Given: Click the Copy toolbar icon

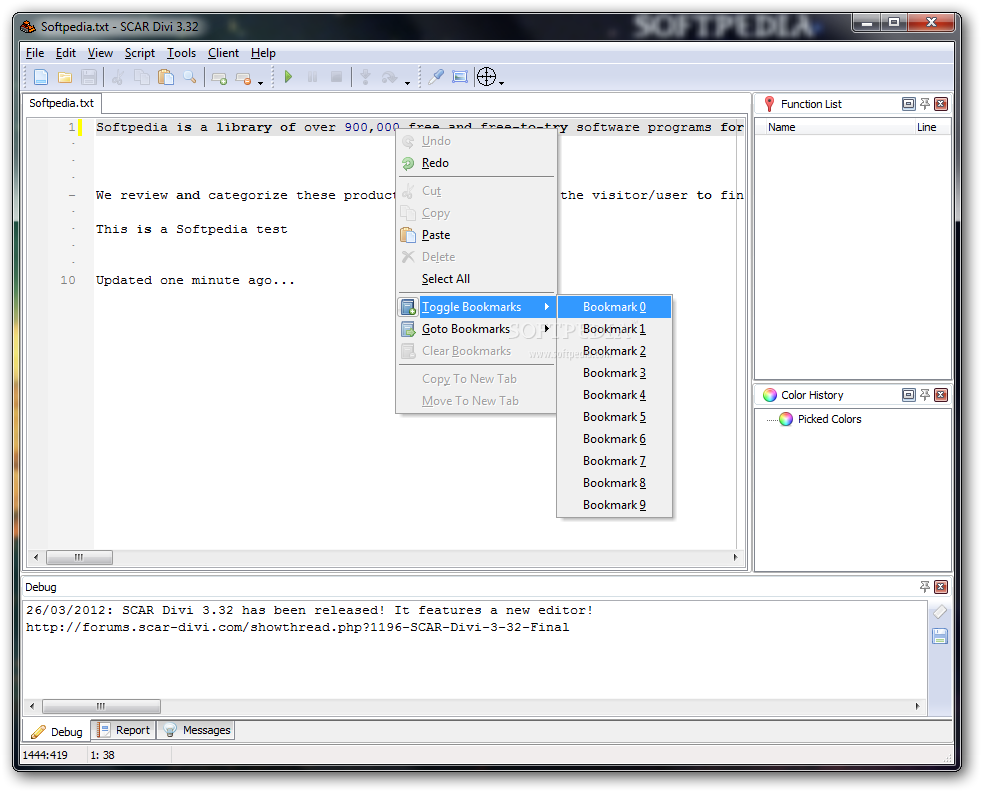Looking at the screenshot, I should [142, 77].
